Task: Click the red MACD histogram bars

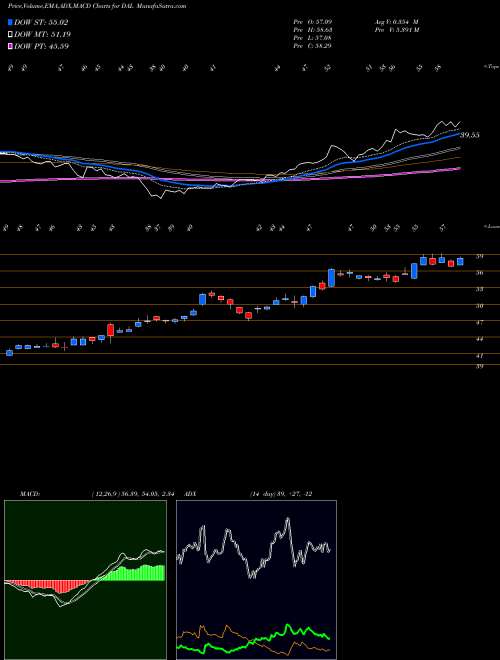Action: point(47,585)
